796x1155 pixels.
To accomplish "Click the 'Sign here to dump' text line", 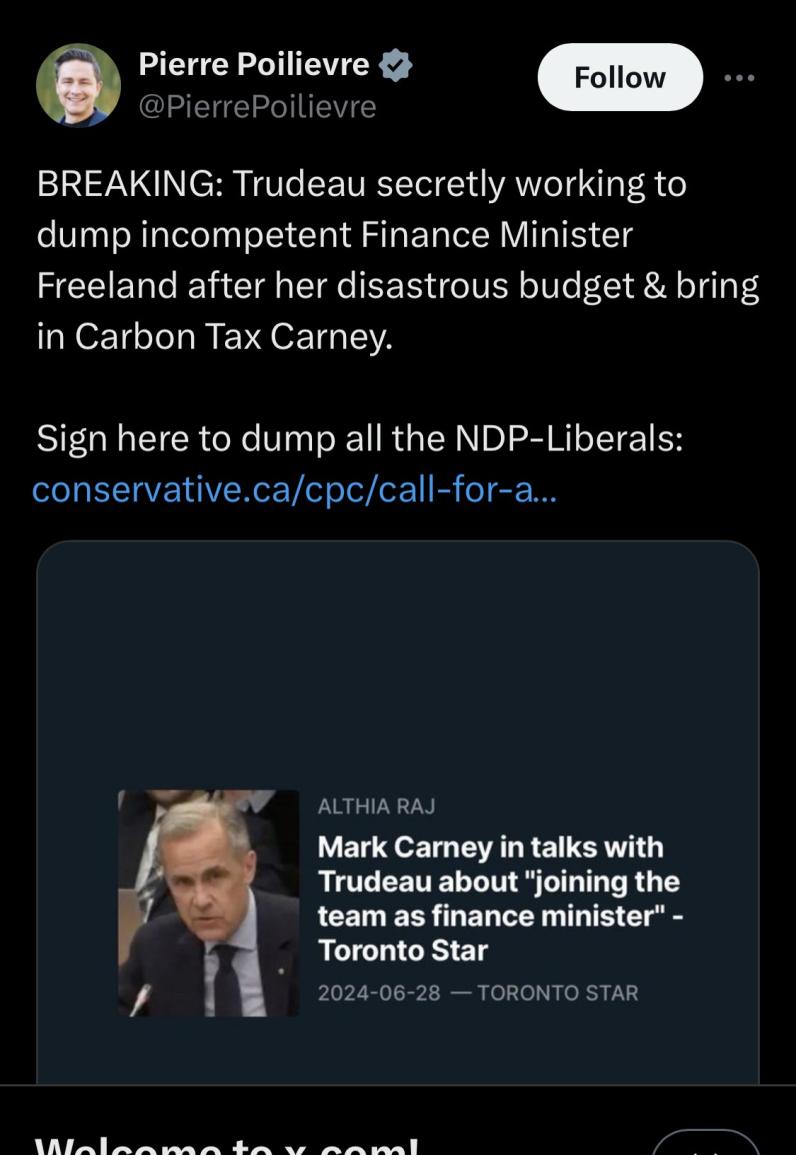I will click(360, 438).
